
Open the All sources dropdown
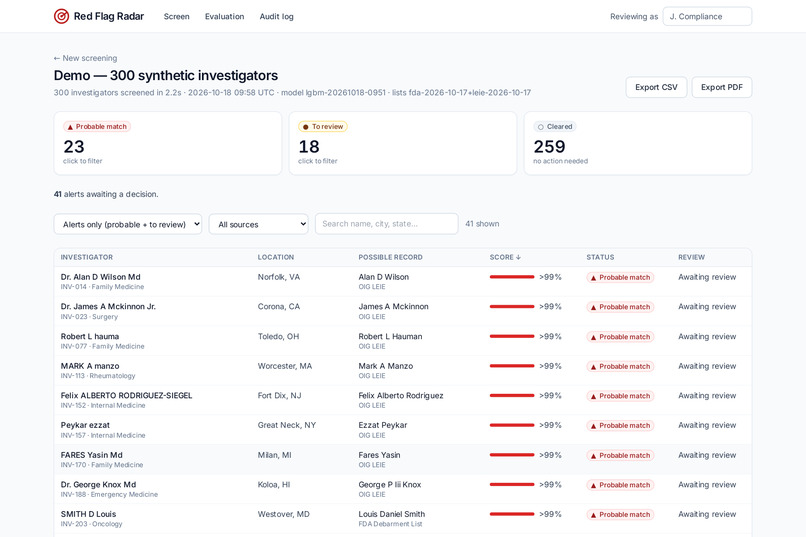tap(259, 224)
